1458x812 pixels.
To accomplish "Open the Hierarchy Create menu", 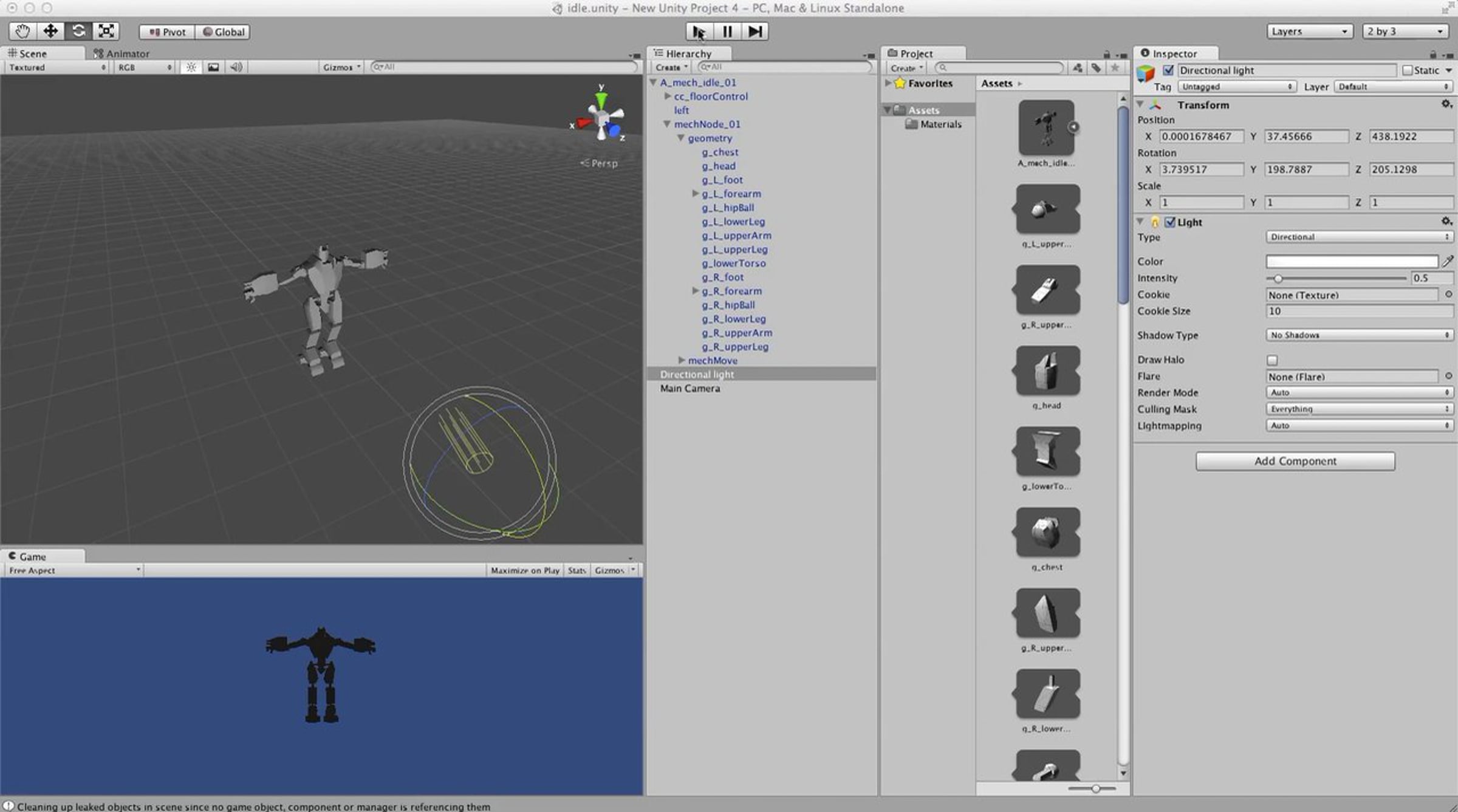I will click(671, 67).
